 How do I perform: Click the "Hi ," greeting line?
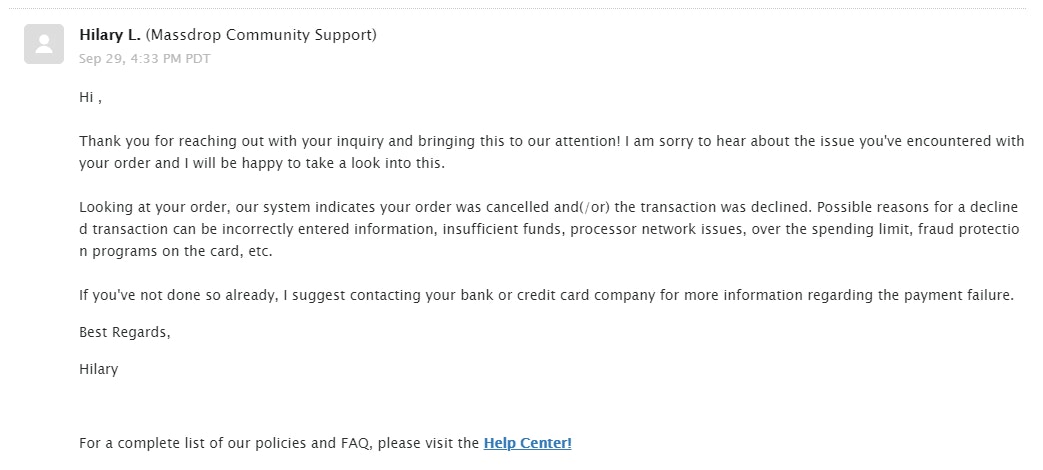90,98
